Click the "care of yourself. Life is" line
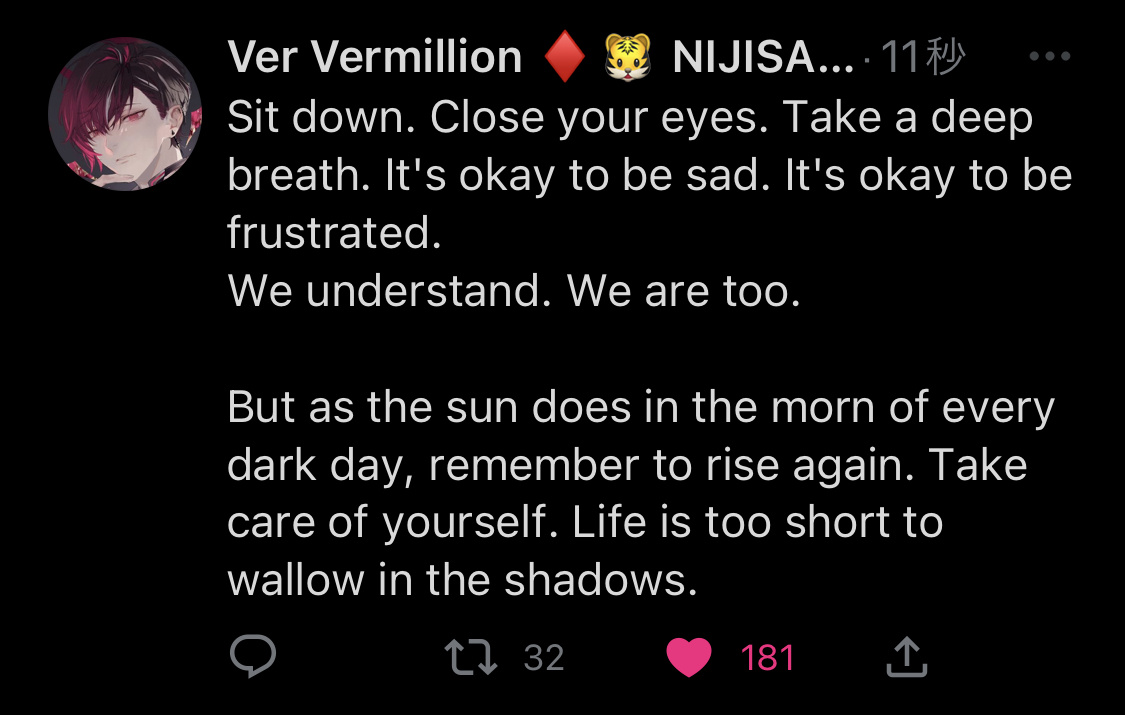The width and height of the screenshot is (1125, 715). 585,522
